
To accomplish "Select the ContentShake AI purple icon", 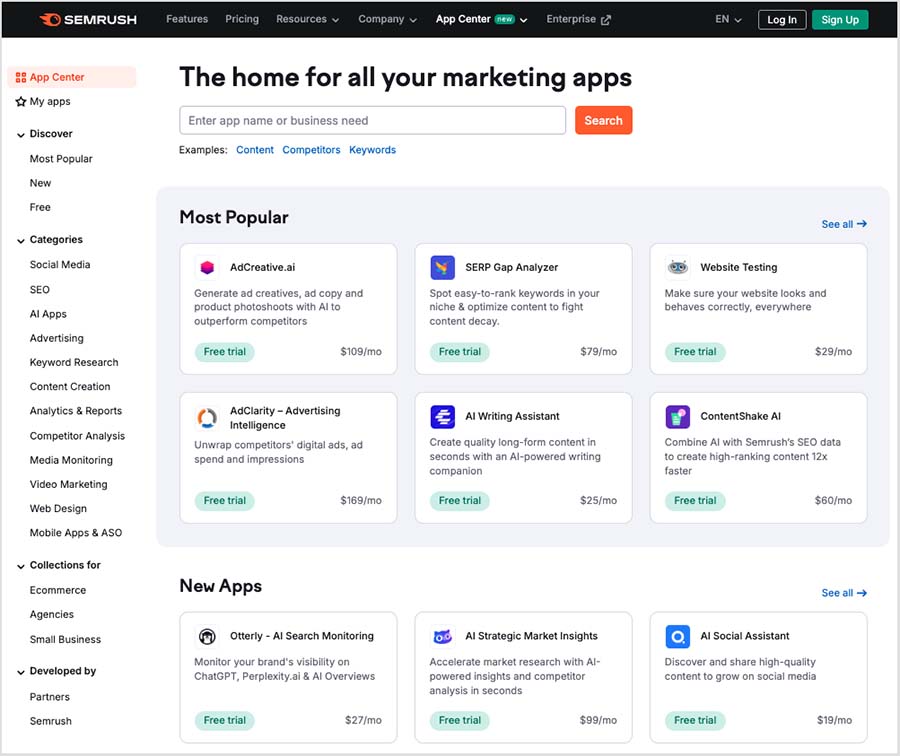I will click(x=677, y=417).
